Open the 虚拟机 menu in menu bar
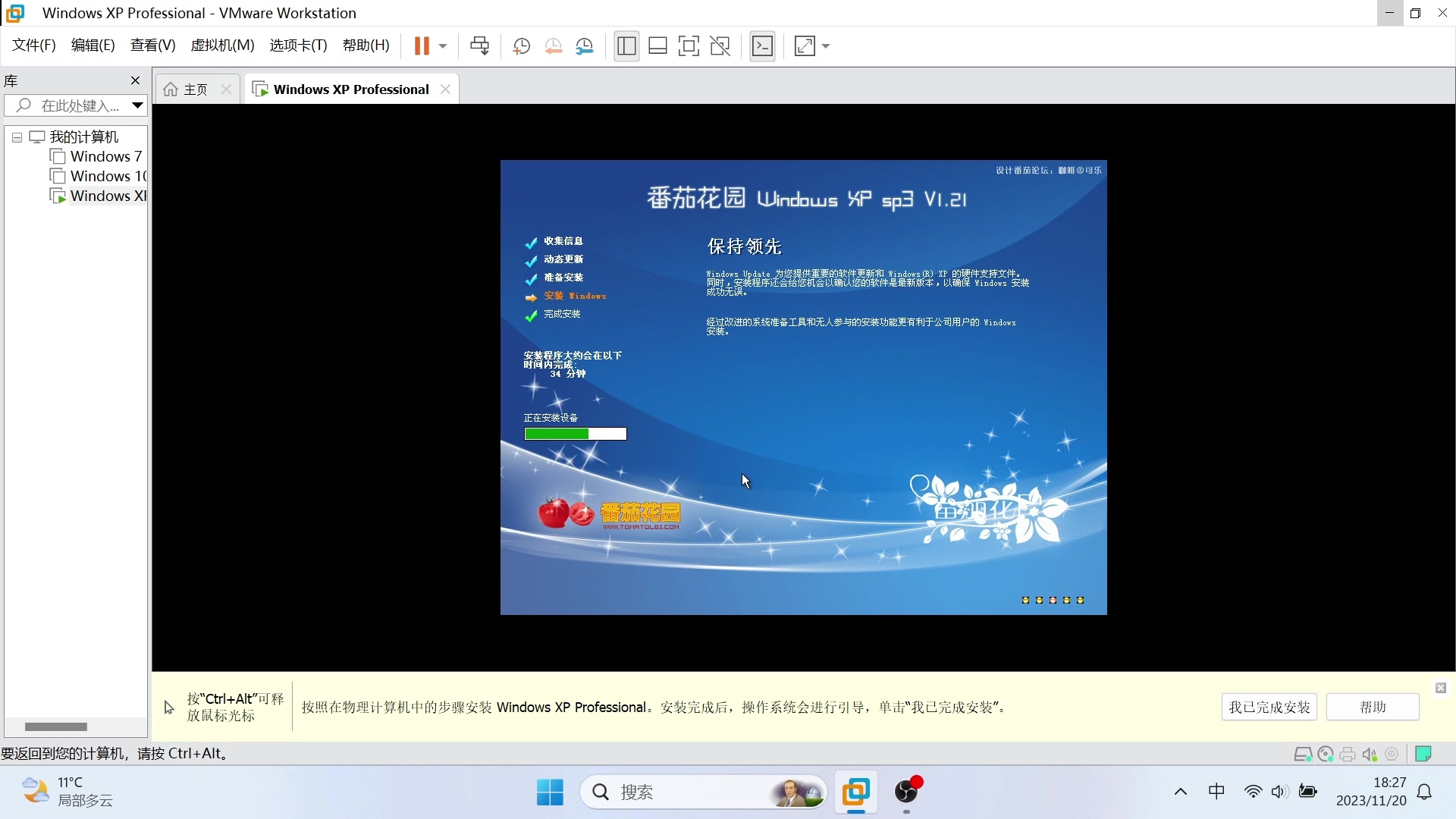The image size is (1456, 819). [x=222, y=46]
